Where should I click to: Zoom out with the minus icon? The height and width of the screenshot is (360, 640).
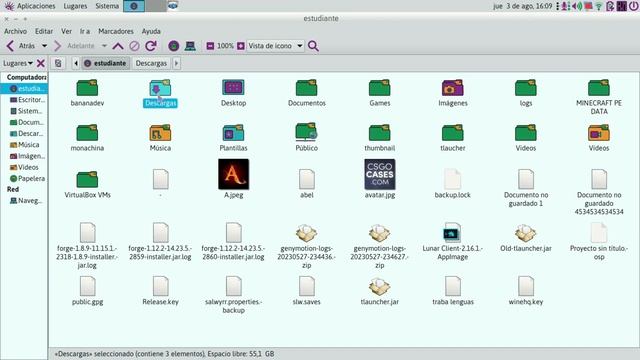pyautogui.click(x=210, y=46)
